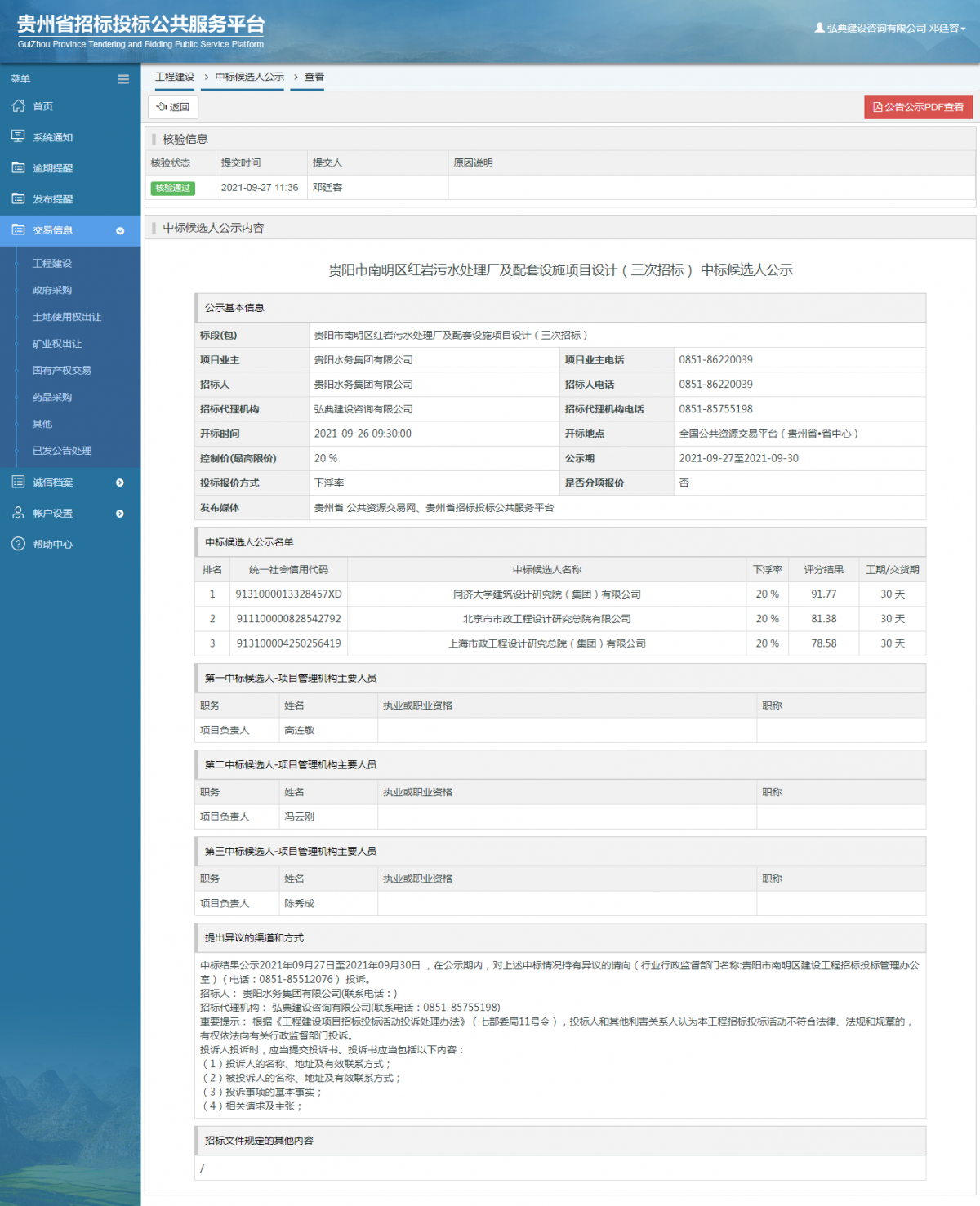Select 已发公告处理 submenu item
This screenshot has width=980, height=1206.
tap(62, 451)
